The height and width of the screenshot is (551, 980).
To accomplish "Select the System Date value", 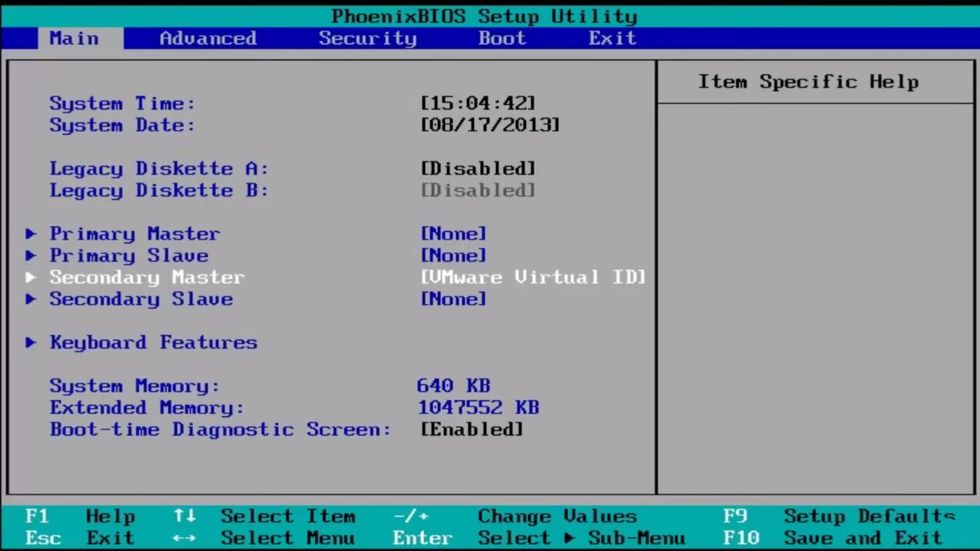I will tap(490, 126).
